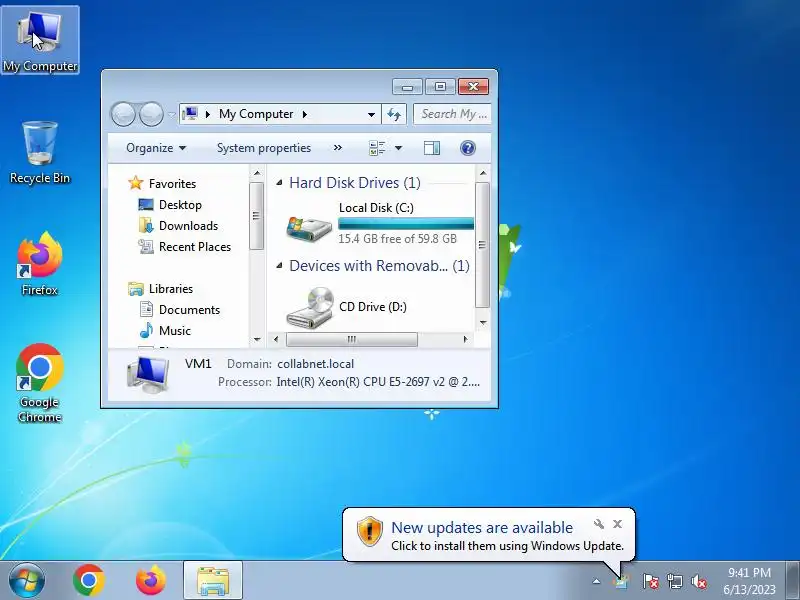This screenshot has height=600, width=800.
Task: Click navigation pane scroll down arrow
Action: point(257,339)
